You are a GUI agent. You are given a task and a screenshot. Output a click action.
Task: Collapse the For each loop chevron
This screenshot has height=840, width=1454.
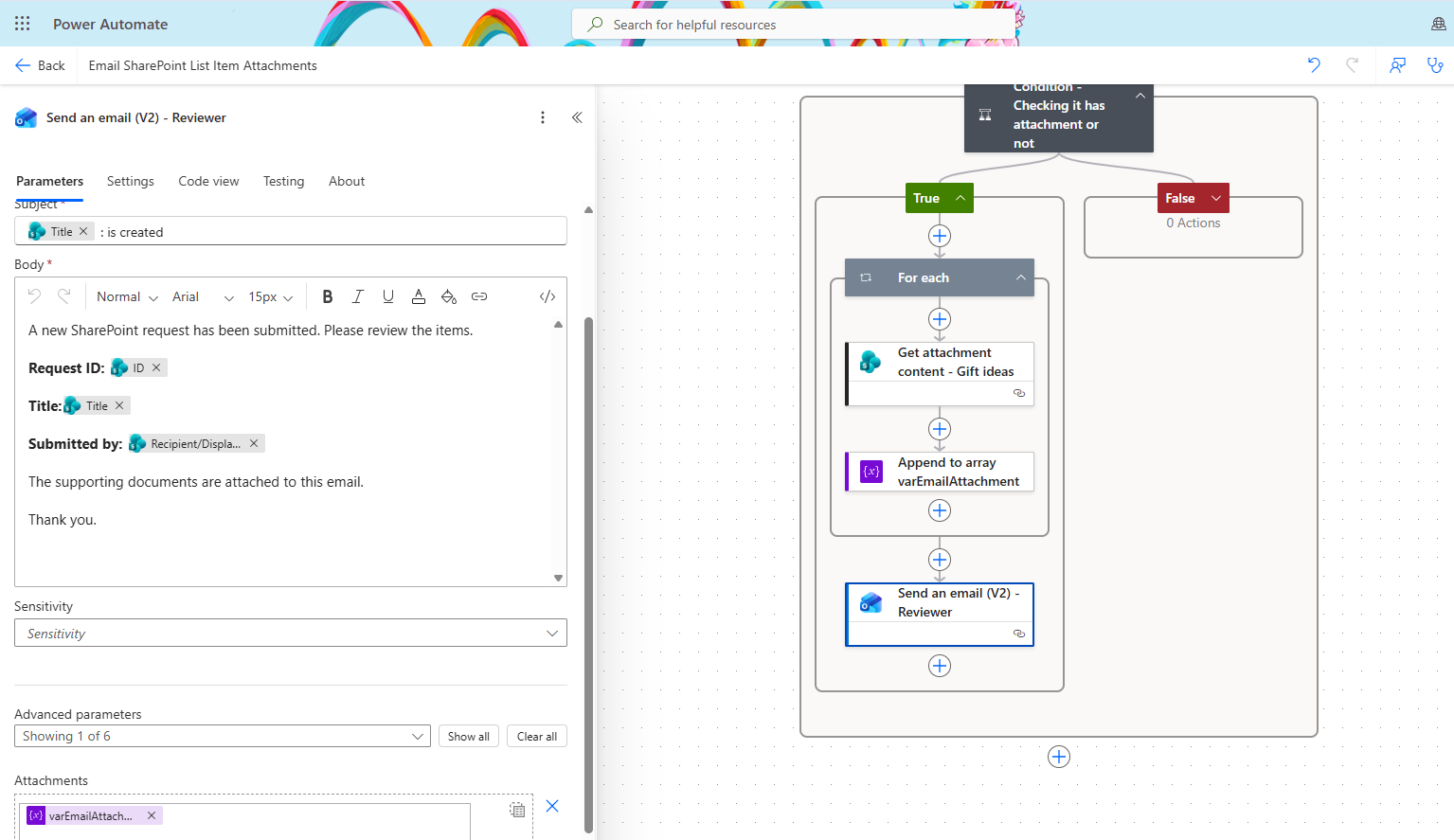[x=1021, y=277]
